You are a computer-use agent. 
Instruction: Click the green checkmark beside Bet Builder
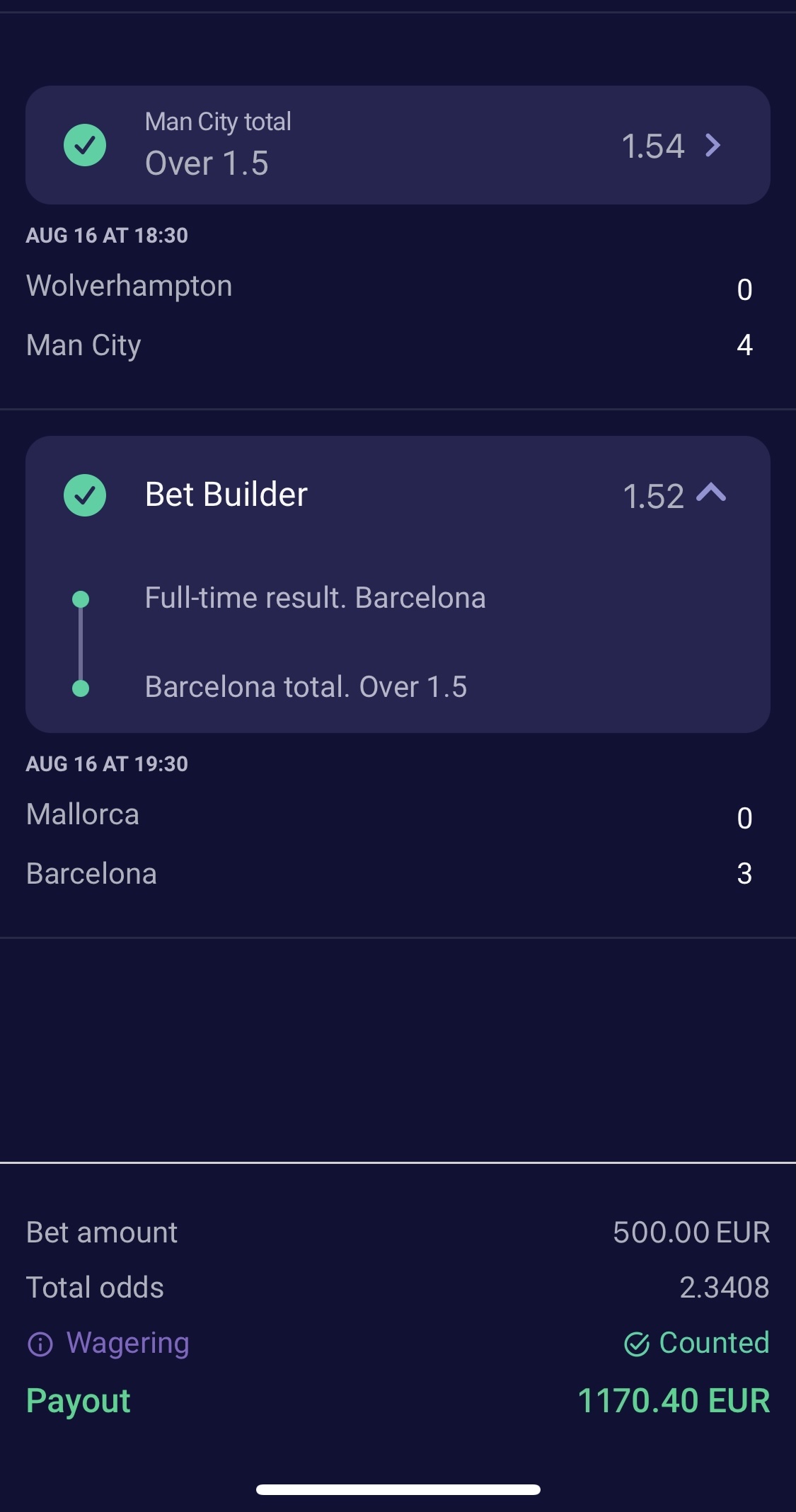click(x=85, y=495)
